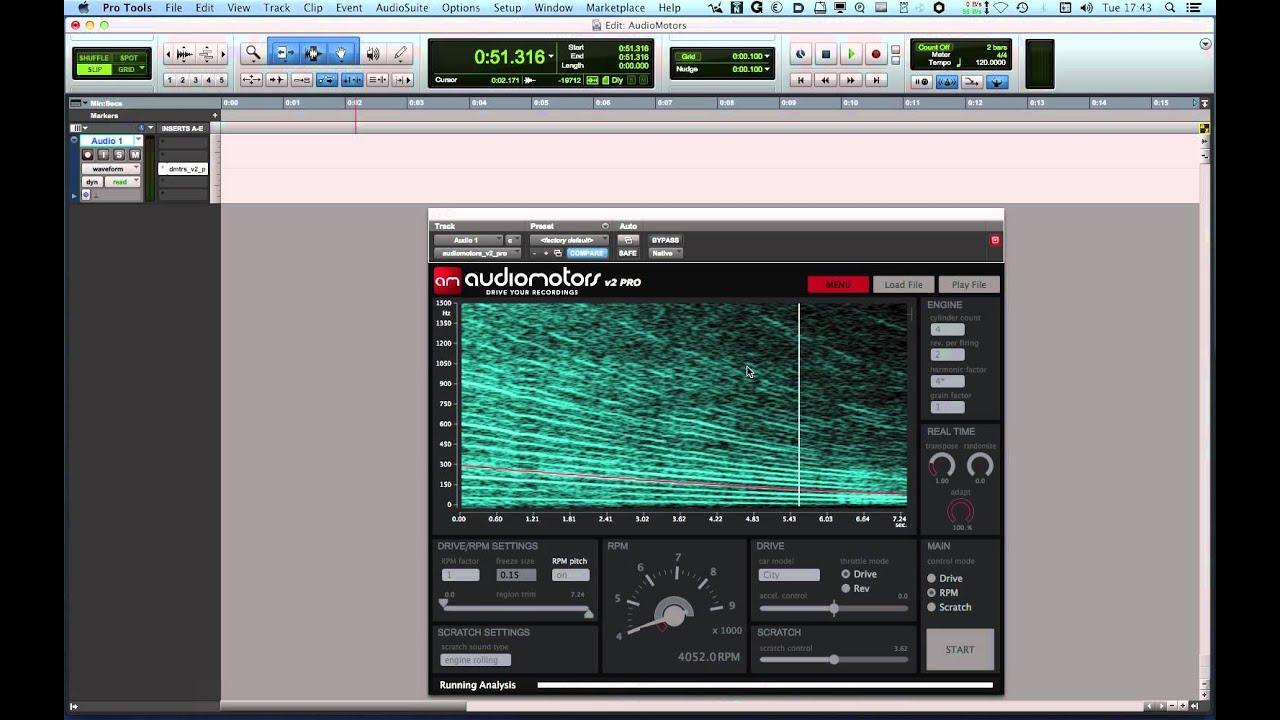The width and height of the screenshot is (1280, 720).
Task: Select the Pencil tool
Action: coord(400,54)
